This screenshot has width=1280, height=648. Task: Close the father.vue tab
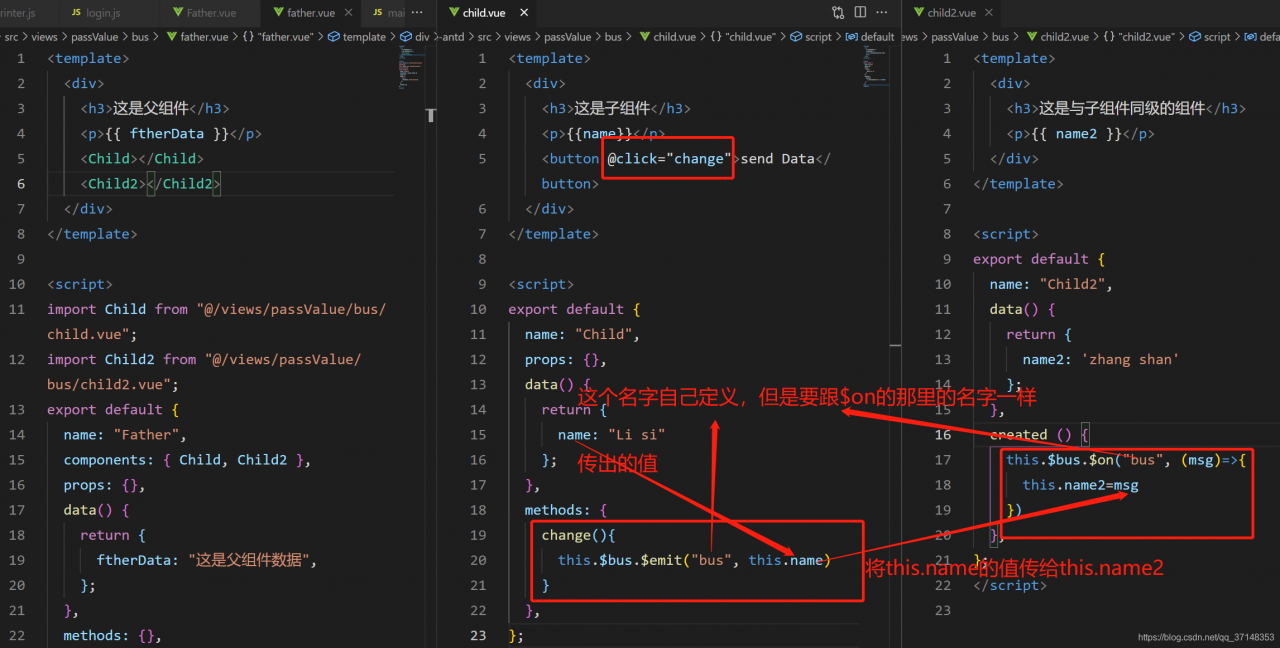pos(348,13)
